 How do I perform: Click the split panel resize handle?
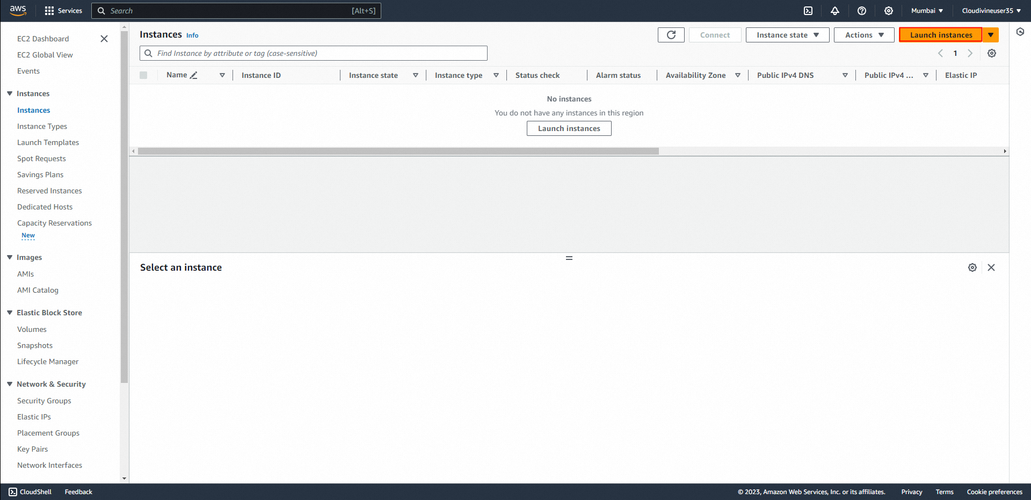(569, 258)
